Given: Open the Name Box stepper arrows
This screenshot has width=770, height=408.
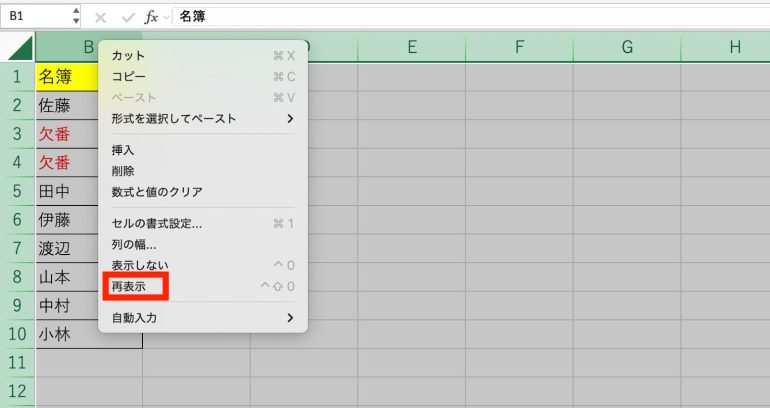Looking at the screenshot, I should click(76, 17).
